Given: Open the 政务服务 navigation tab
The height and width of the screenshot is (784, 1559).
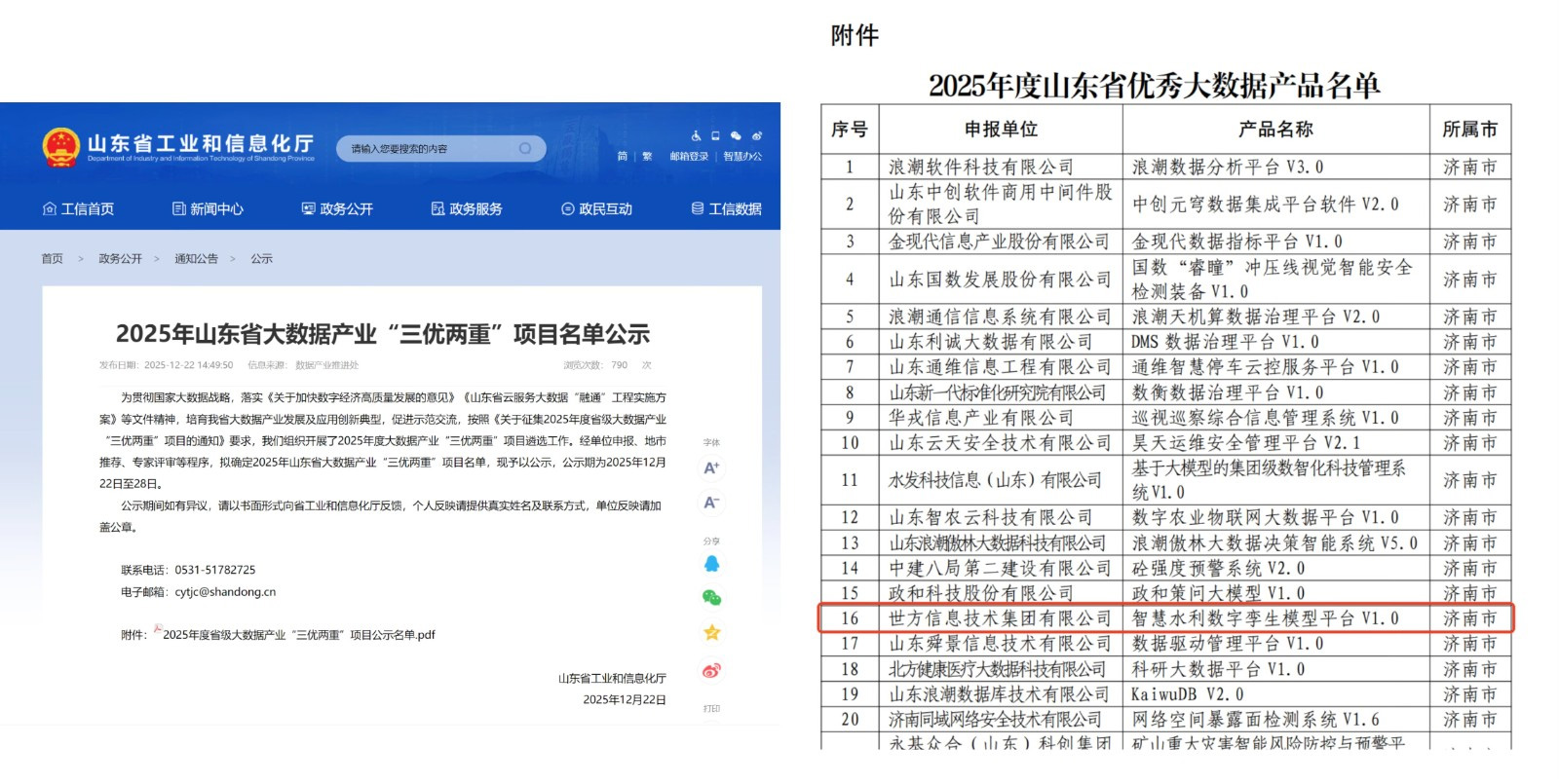Looking at the screenshot, I should click(x=467, y=208).
